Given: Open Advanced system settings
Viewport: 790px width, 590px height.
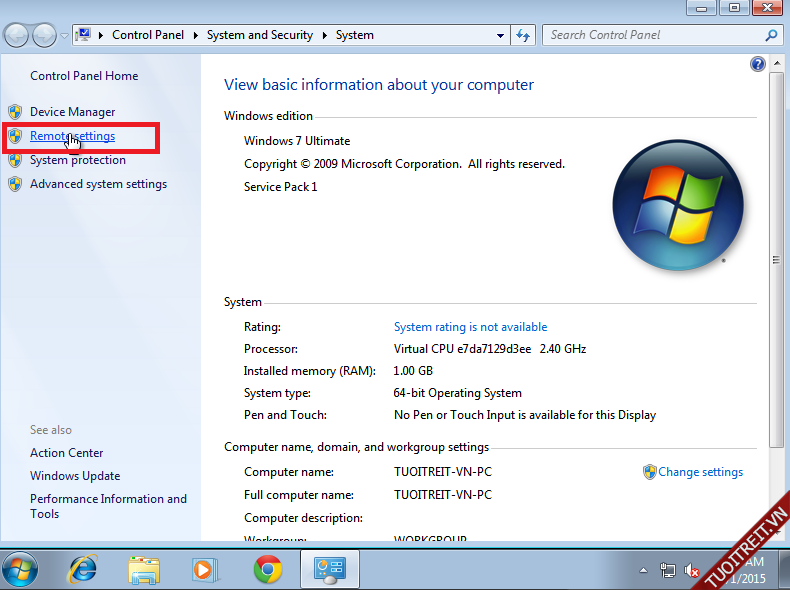Looking at the screenshot, I should click(x=98, y=184).
